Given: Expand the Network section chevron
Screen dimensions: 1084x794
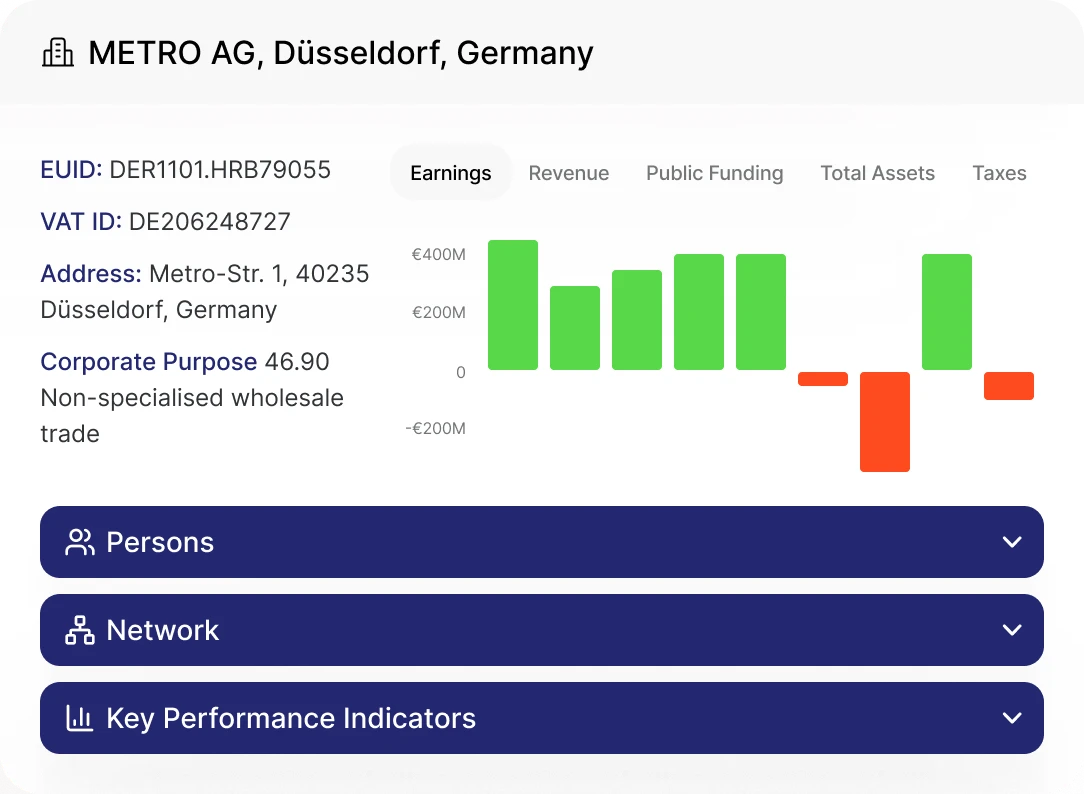Looking at the screenshot, I should 1011,630.
